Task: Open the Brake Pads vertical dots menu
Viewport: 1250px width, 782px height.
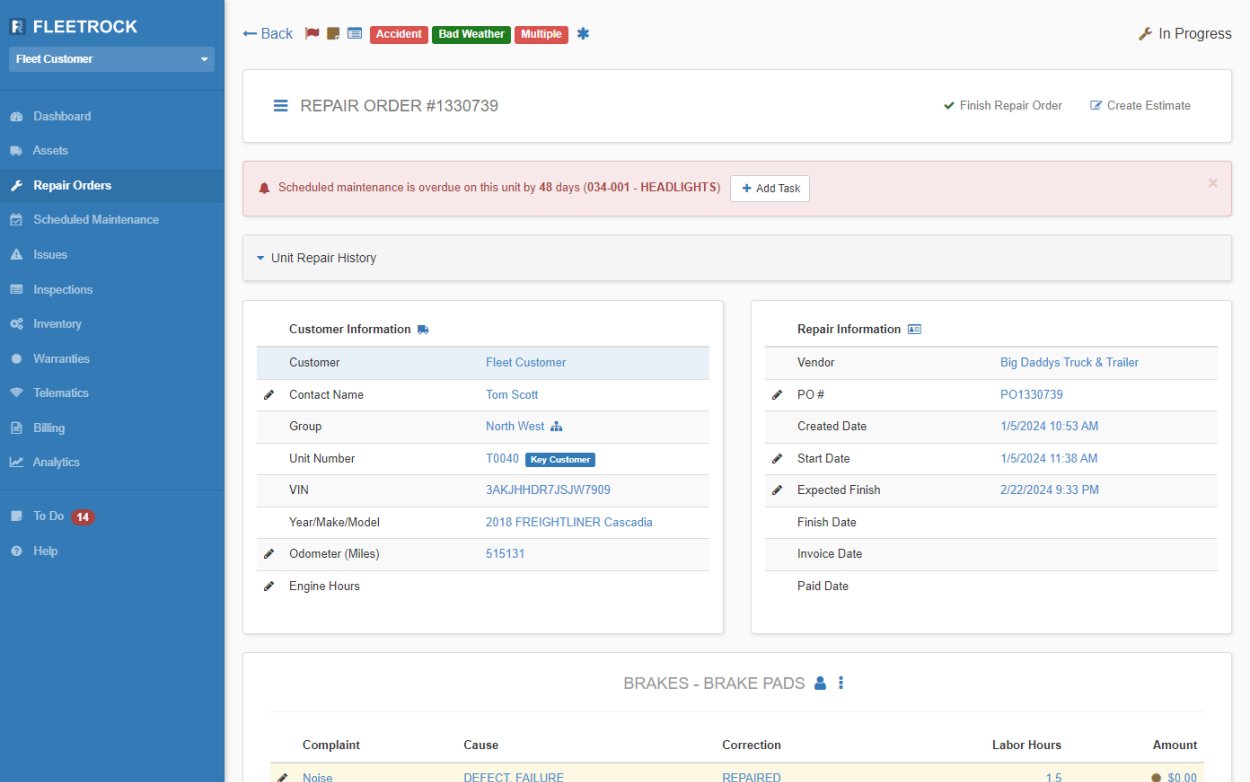Action: click(x=841, y=684)
